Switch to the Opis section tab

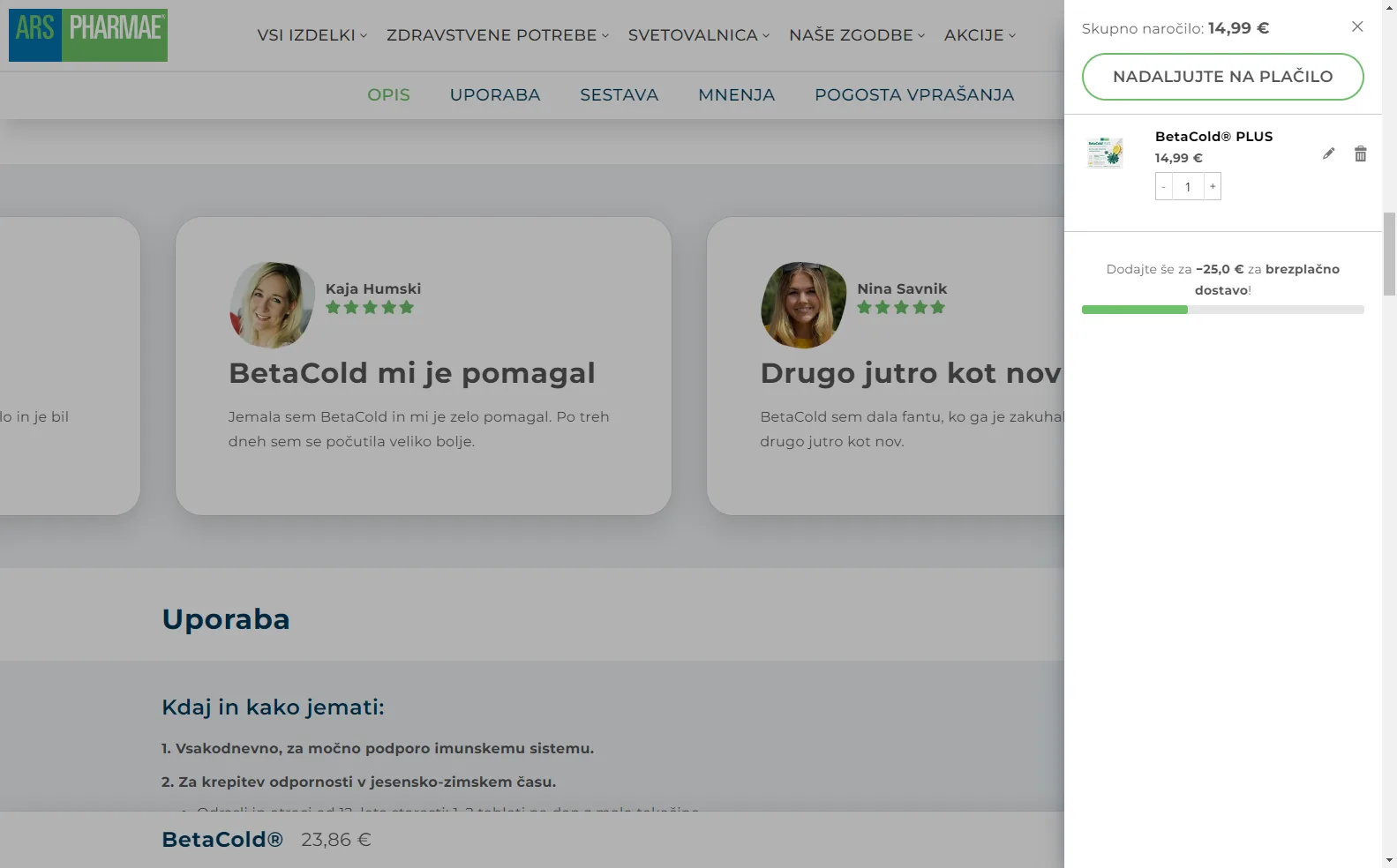(389, 95)
